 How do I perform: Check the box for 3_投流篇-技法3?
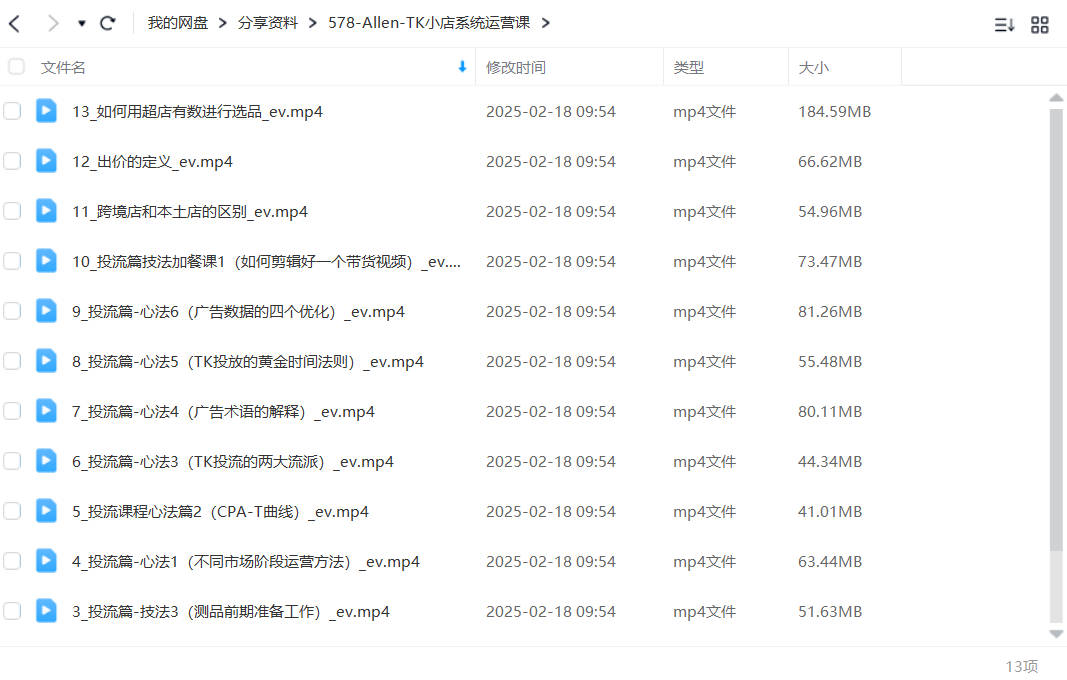pos(12,611)
